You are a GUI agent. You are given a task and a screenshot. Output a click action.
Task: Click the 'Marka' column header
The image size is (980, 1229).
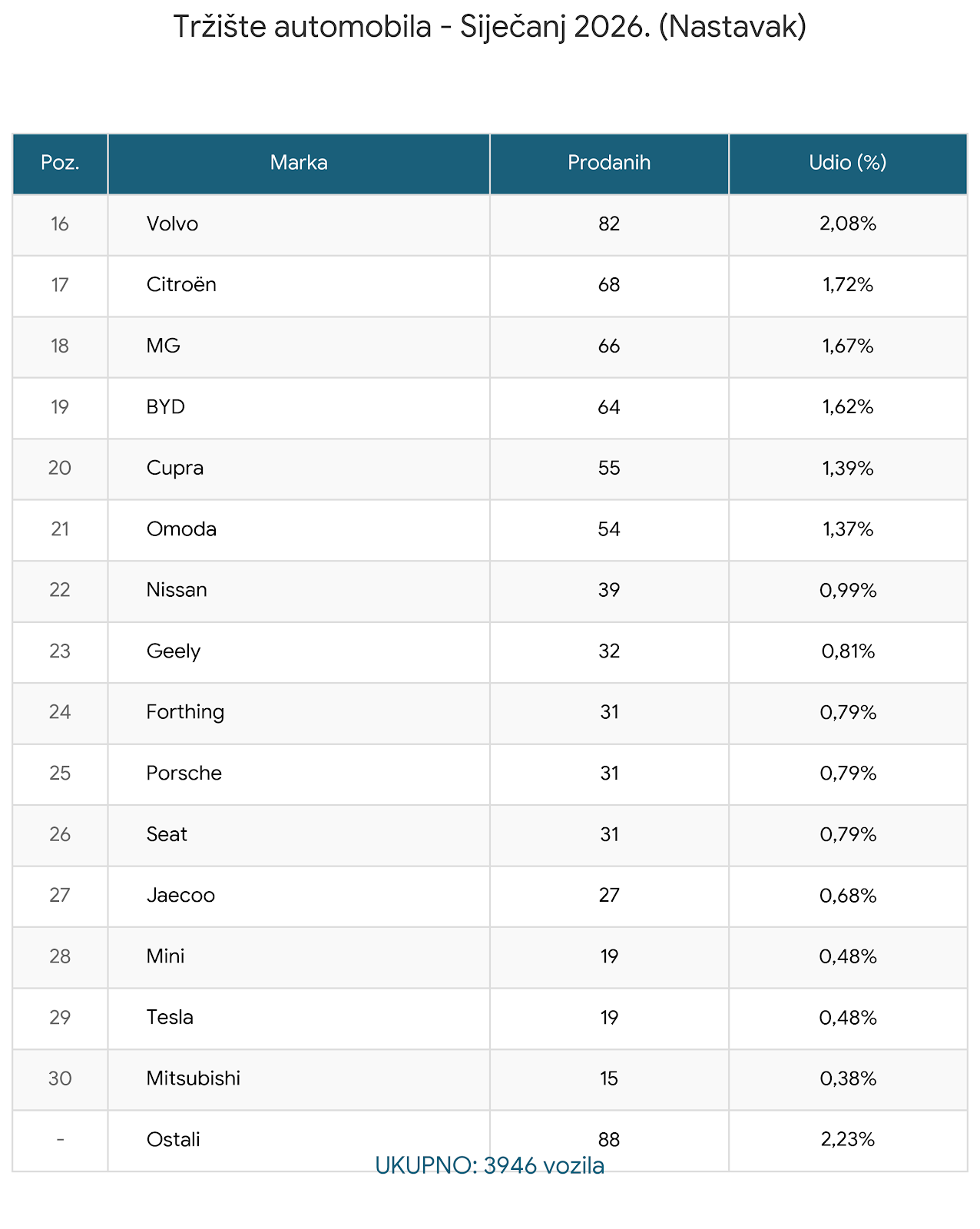pos(299,163)
